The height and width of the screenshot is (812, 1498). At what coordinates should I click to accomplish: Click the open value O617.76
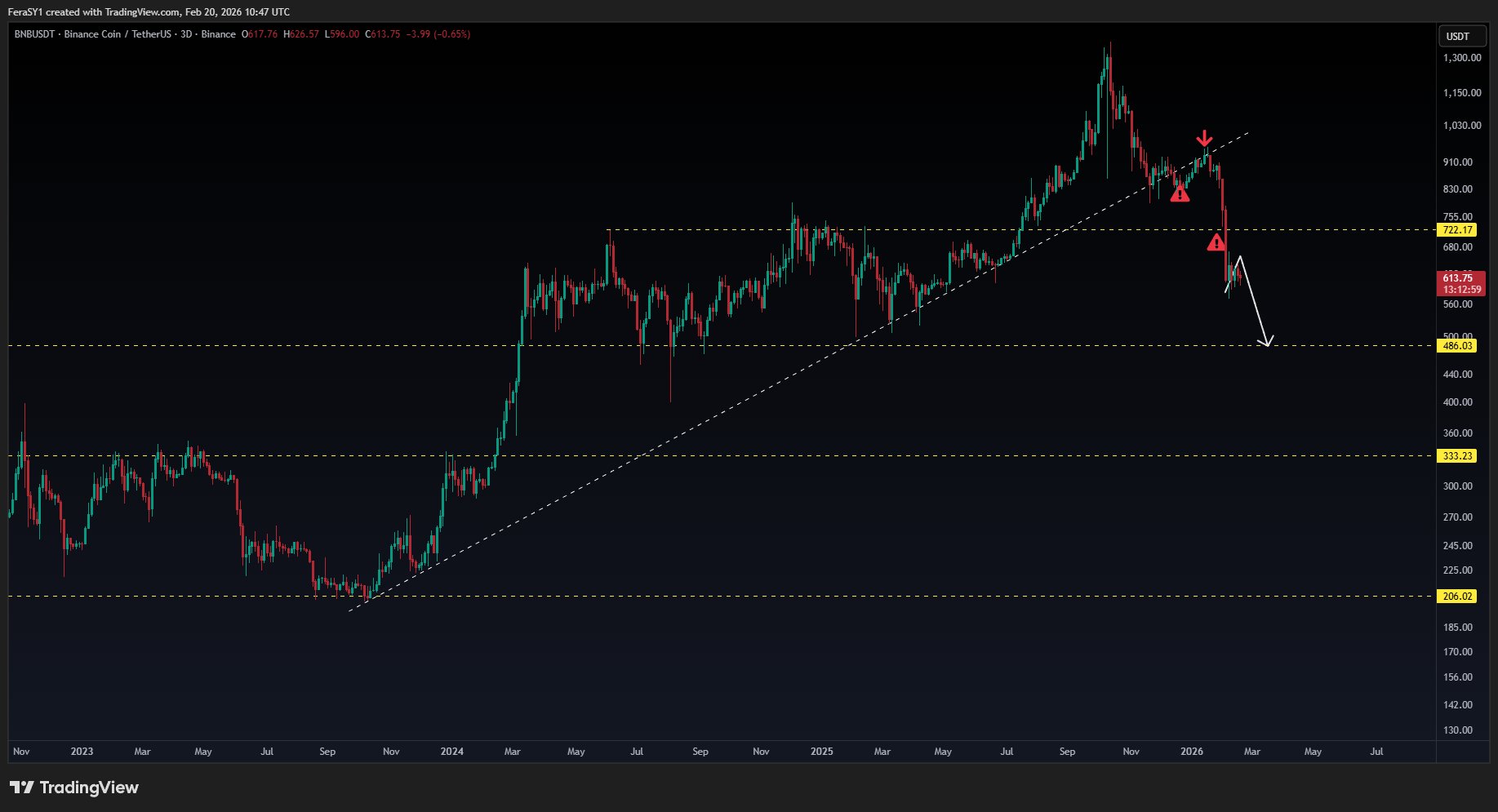(260, 34)
